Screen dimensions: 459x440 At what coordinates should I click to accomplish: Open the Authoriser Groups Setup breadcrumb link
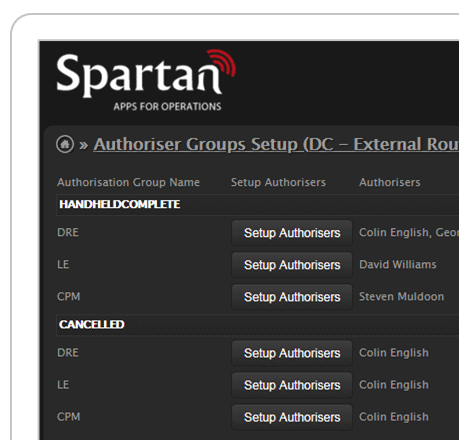pos(276,144)
